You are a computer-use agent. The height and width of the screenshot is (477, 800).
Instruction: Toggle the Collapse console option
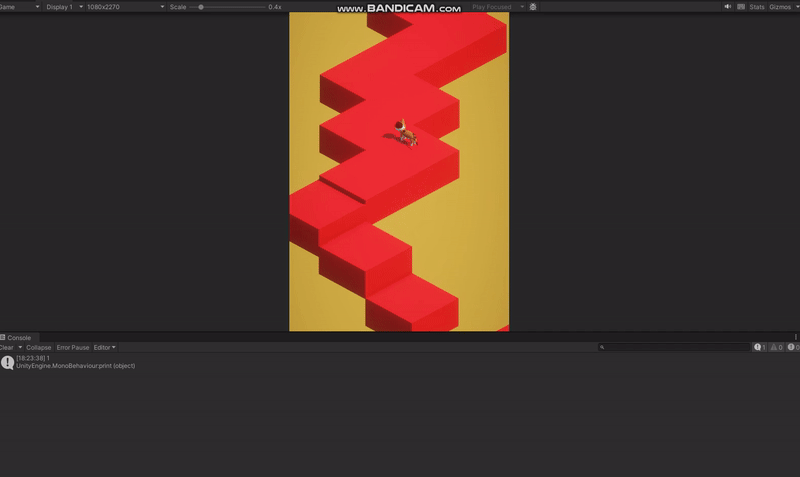(x=39, y=347)
